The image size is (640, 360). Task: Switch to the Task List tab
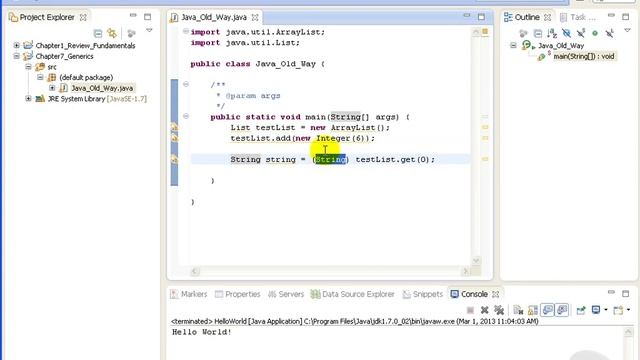click(582, 17)
